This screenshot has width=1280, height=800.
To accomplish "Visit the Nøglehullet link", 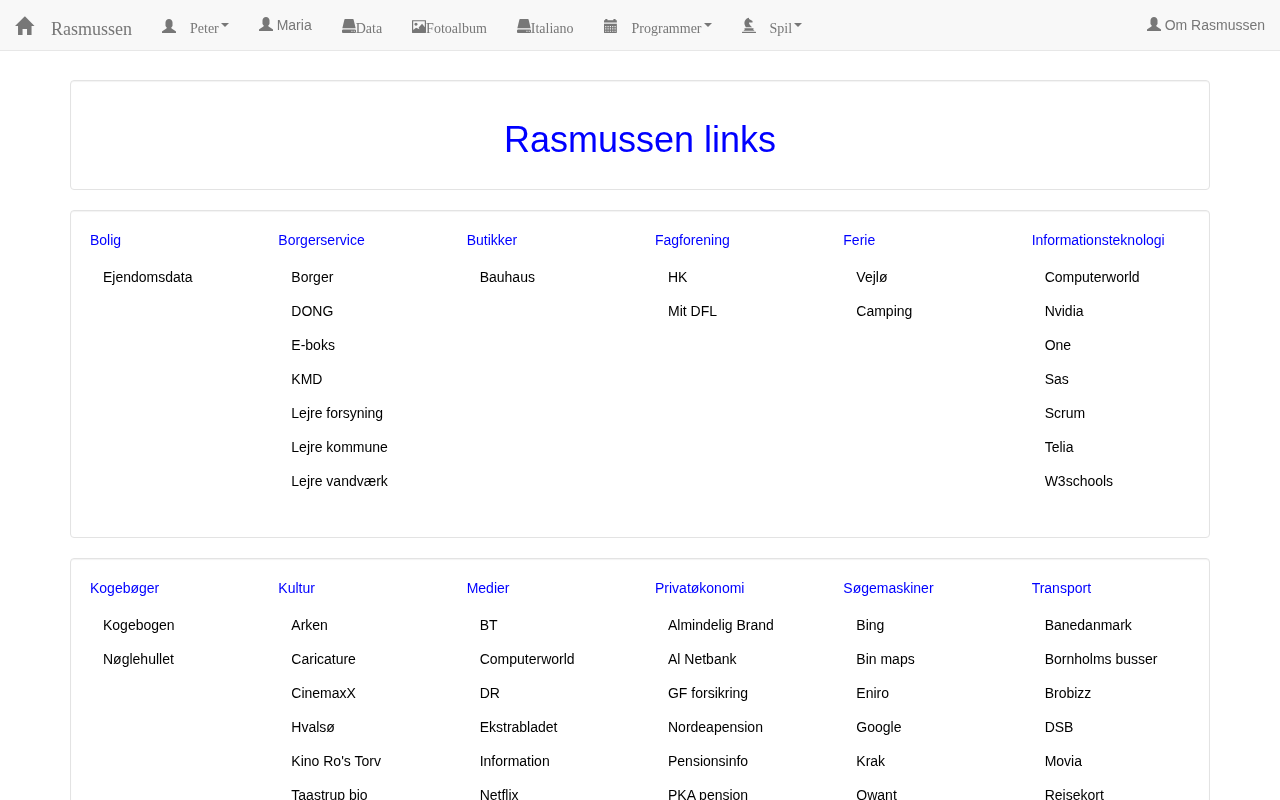I will 138,659.
